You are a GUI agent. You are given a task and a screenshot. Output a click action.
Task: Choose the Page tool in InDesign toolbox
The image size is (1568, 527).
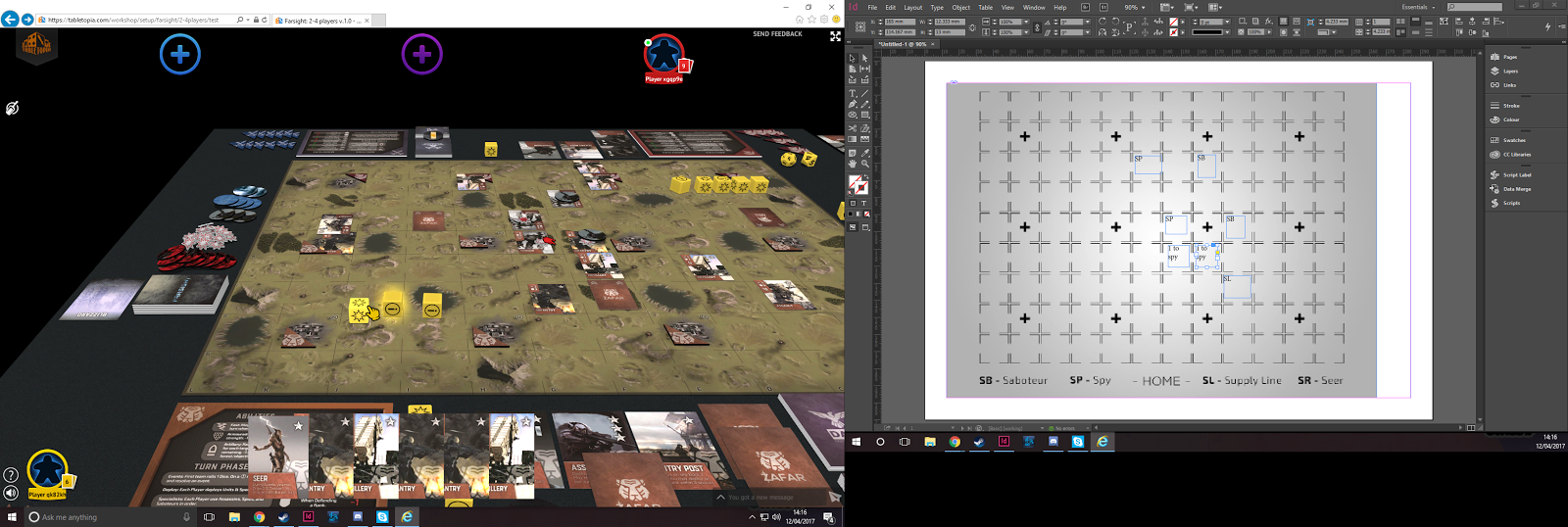click(x=852, y=69)
